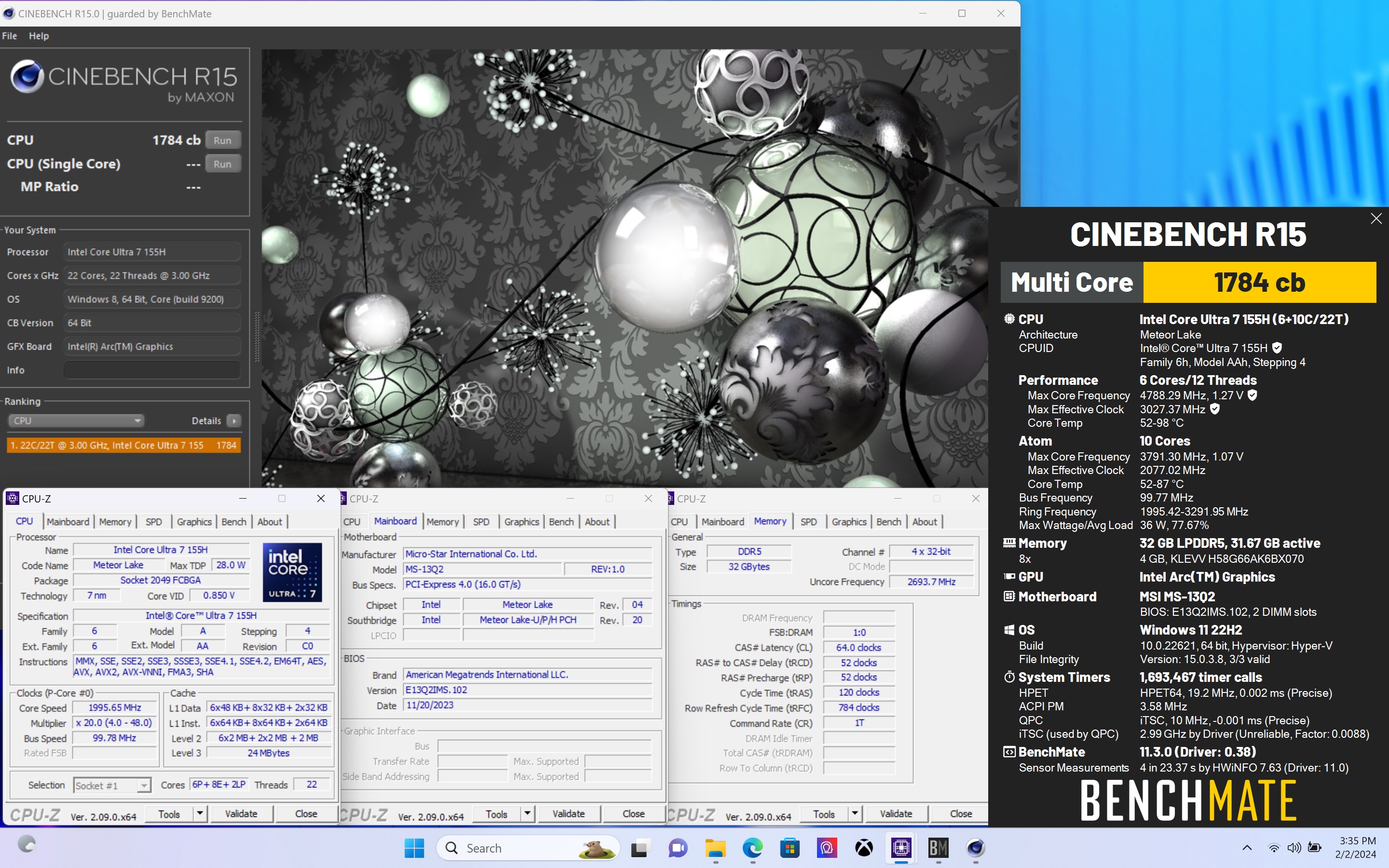Open the Cinebench Help menu
The image size is (1389, 868).
coord(39,36)
